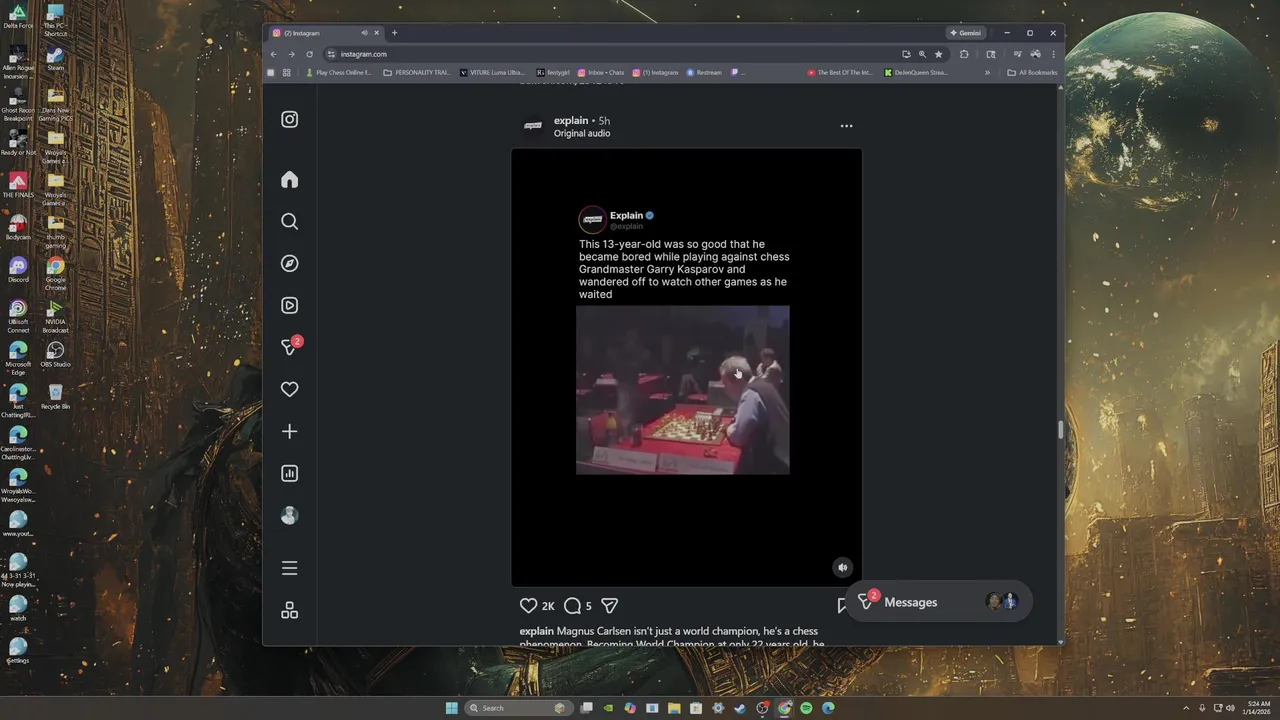Go forward in Chrome history
The width and height of the screenshot is (1280, 720).
tap(291, 54)
